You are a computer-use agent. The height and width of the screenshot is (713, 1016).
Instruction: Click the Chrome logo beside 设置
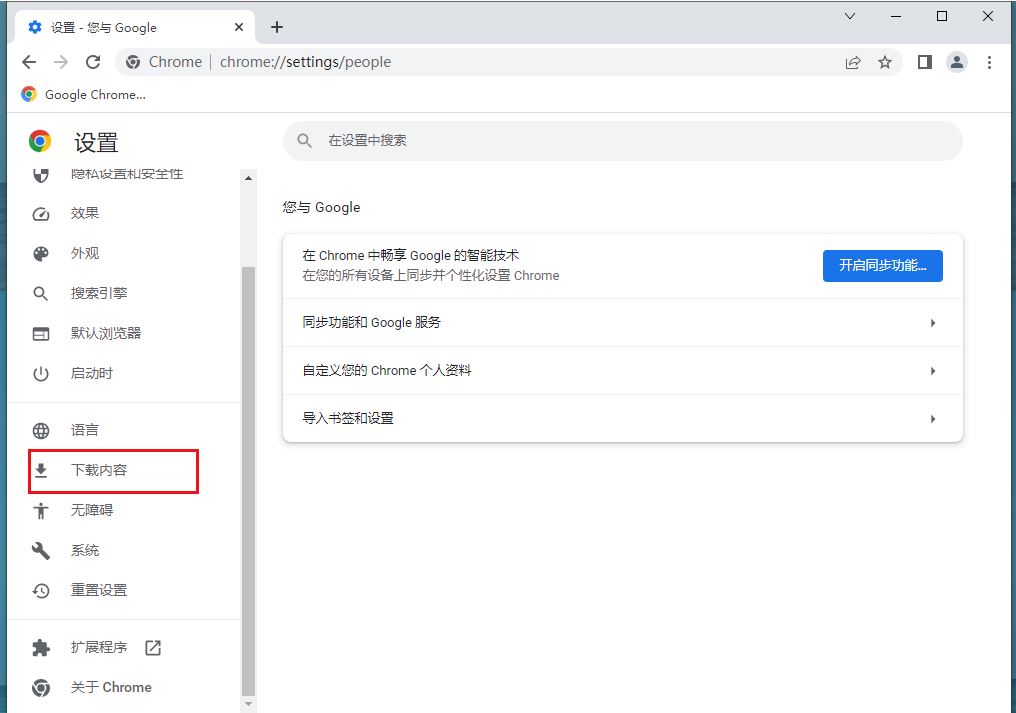[x=40, y=141]
